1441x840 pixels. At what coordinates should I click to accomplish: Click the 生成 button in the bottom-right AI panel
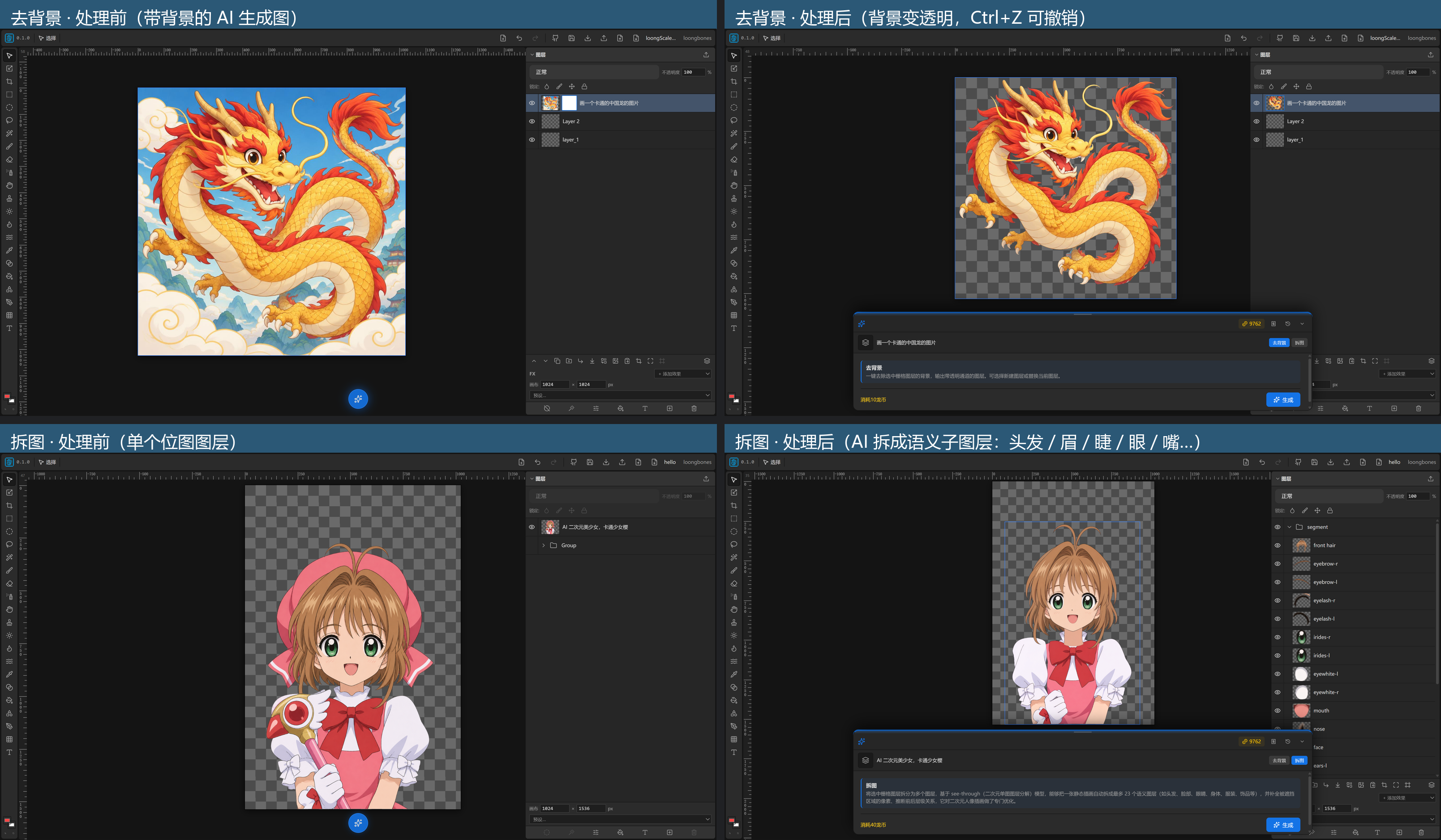pos(1283,825)
